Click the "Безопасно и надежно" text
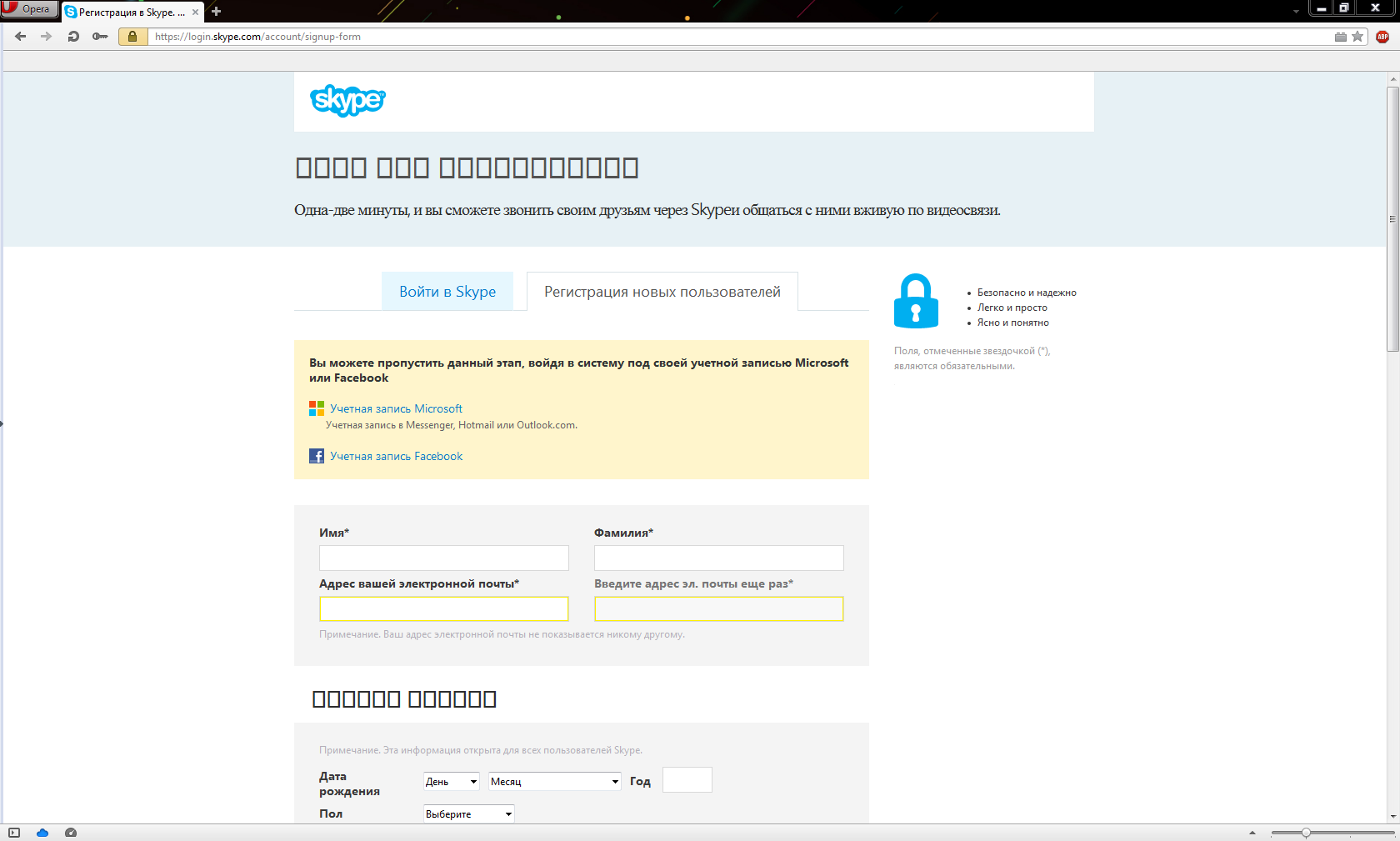 (1027, 293)
